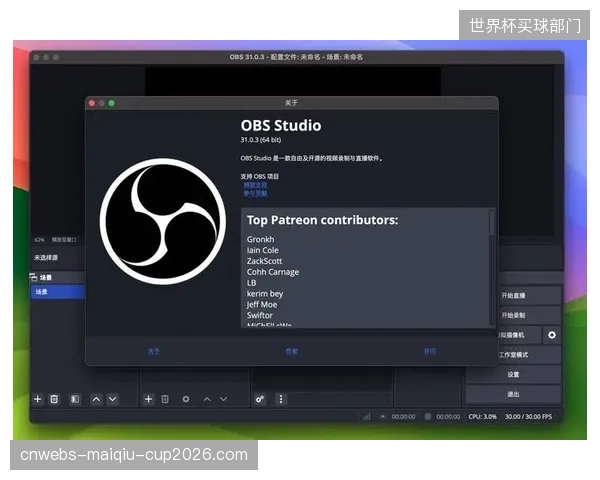Toggle 工作室模式 studio mode
Screen dimensions: 600x480
pyautogui.click(x=530, y=355)
